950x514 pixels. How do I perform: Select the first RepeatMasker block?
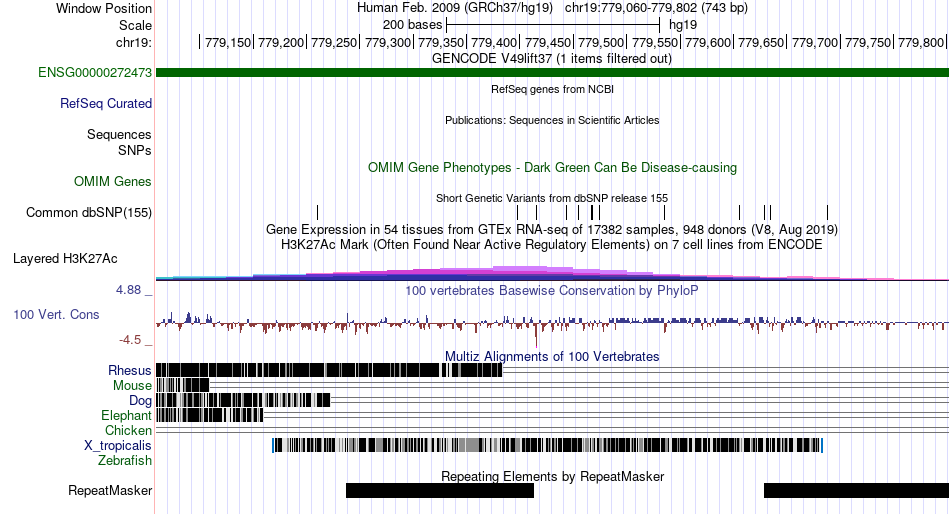[440, 490]
